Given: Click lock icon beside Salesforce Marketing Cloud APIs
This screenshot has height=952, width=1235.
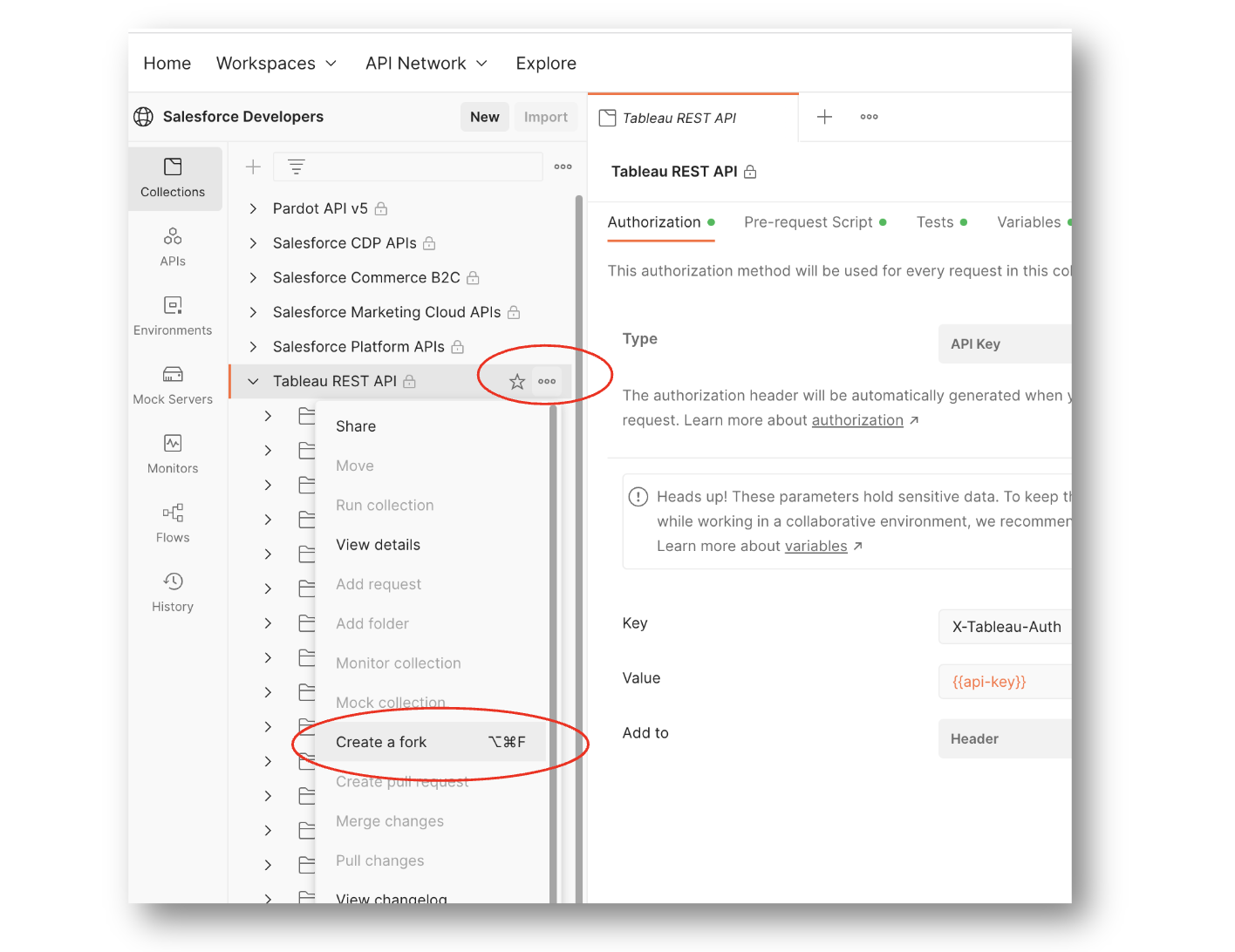Looking at the screenshot, I should pyautogui.click(x=514, y=312).
